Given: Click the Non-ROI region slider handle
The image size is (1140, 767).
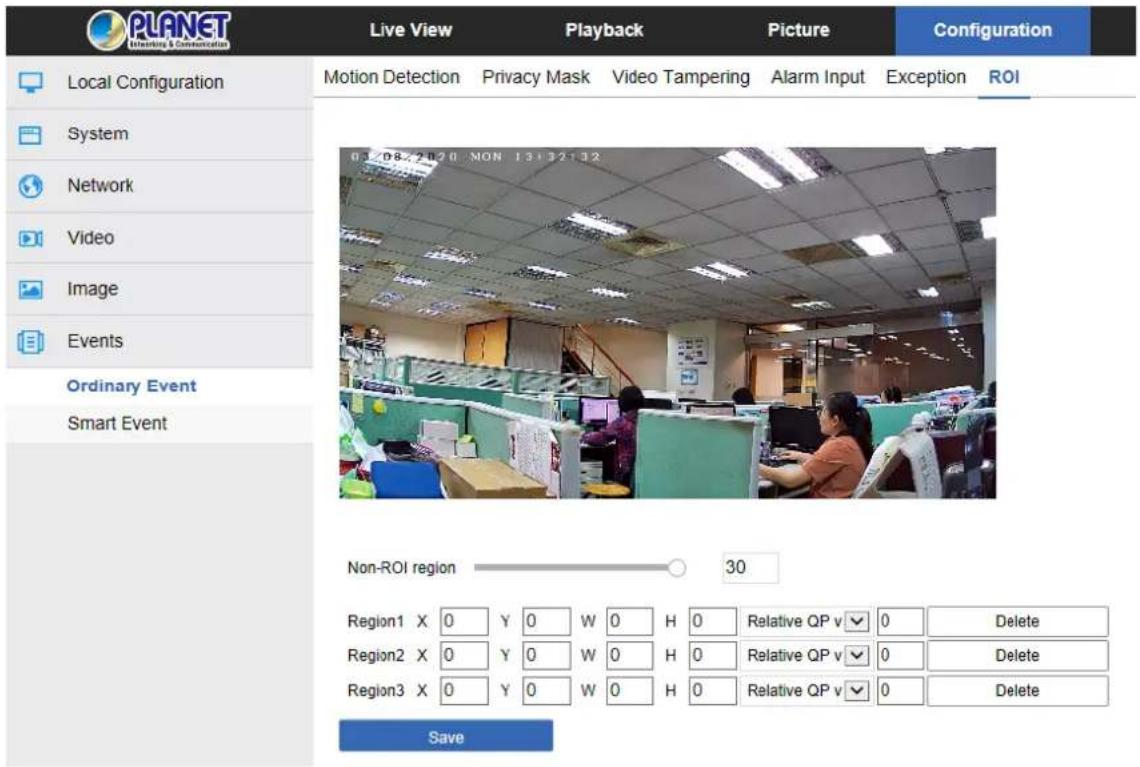Looking at the screenshot, I should (677, 568).
